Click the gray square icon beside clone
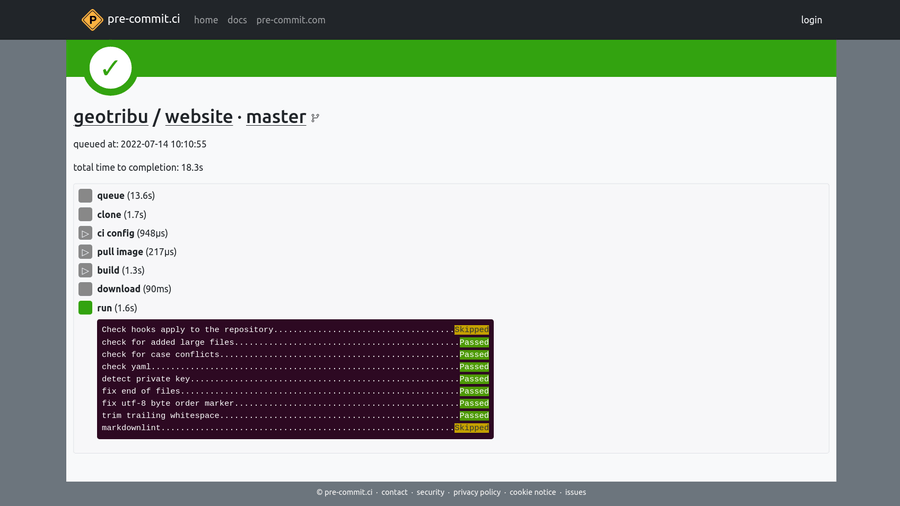Screen dimensions: 900x506 (85, 214)
